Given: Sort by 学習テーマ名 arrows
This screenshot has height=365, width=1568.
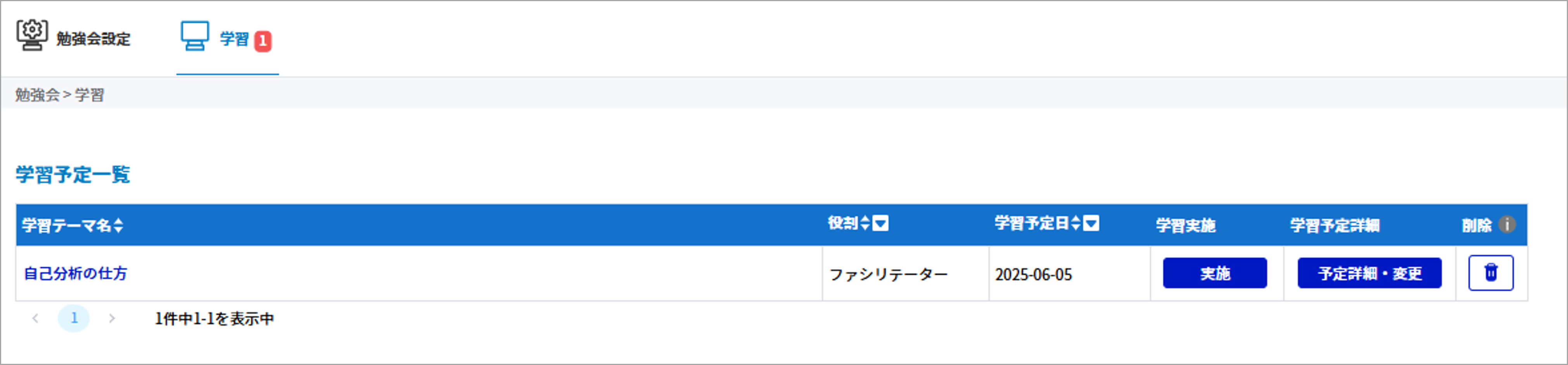Looking at the screenshot, I should pos(118,225).
